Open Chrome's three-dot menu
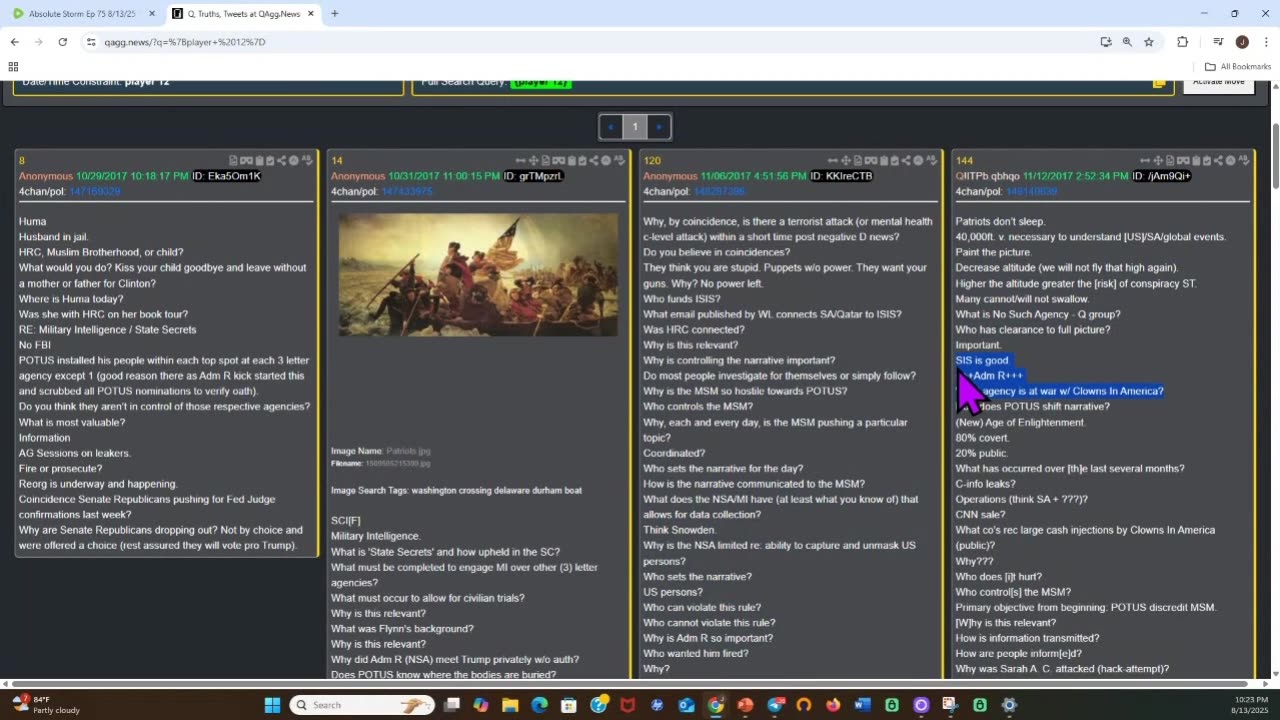The image size is (1280, 720). pos(1265,42)
